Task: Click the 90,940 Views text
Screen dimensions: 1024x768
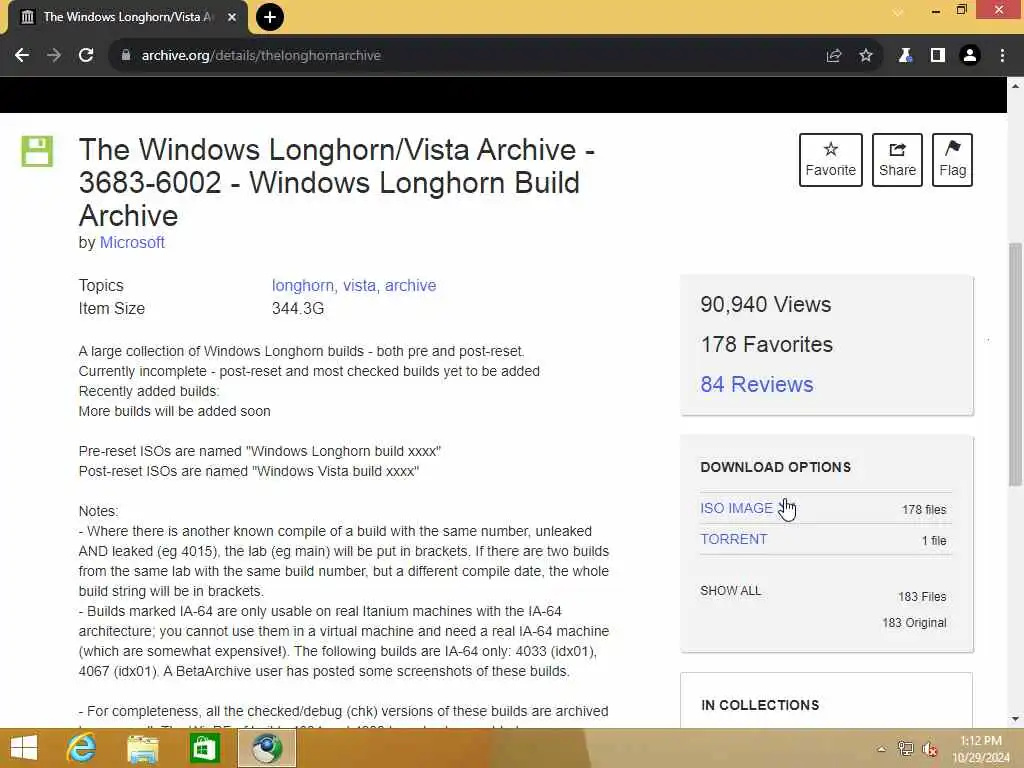Action: pyautogui.click(x=765, y=304)
